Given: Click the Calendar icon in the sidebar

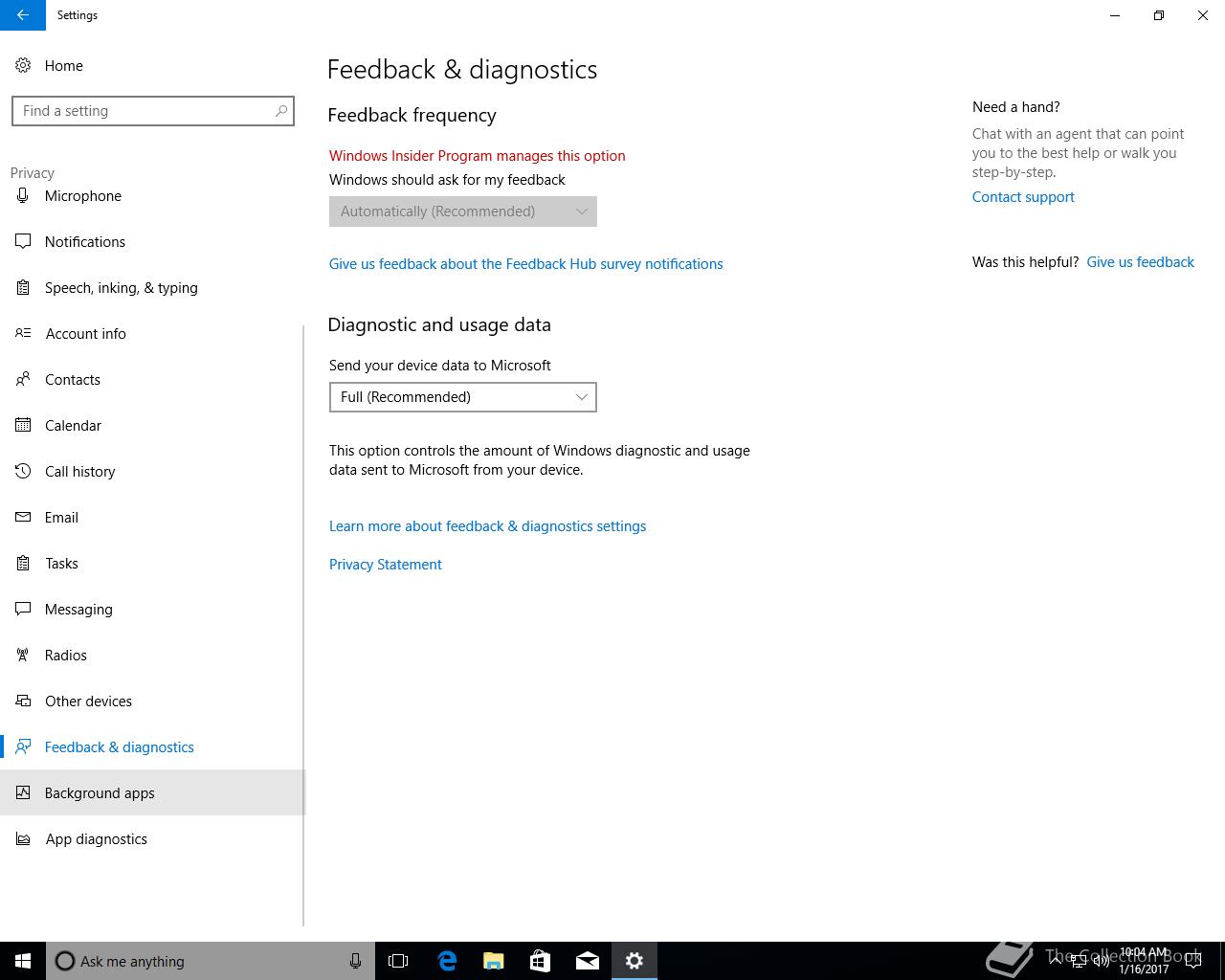Looking at the screenshot, I should pos(23,426).
